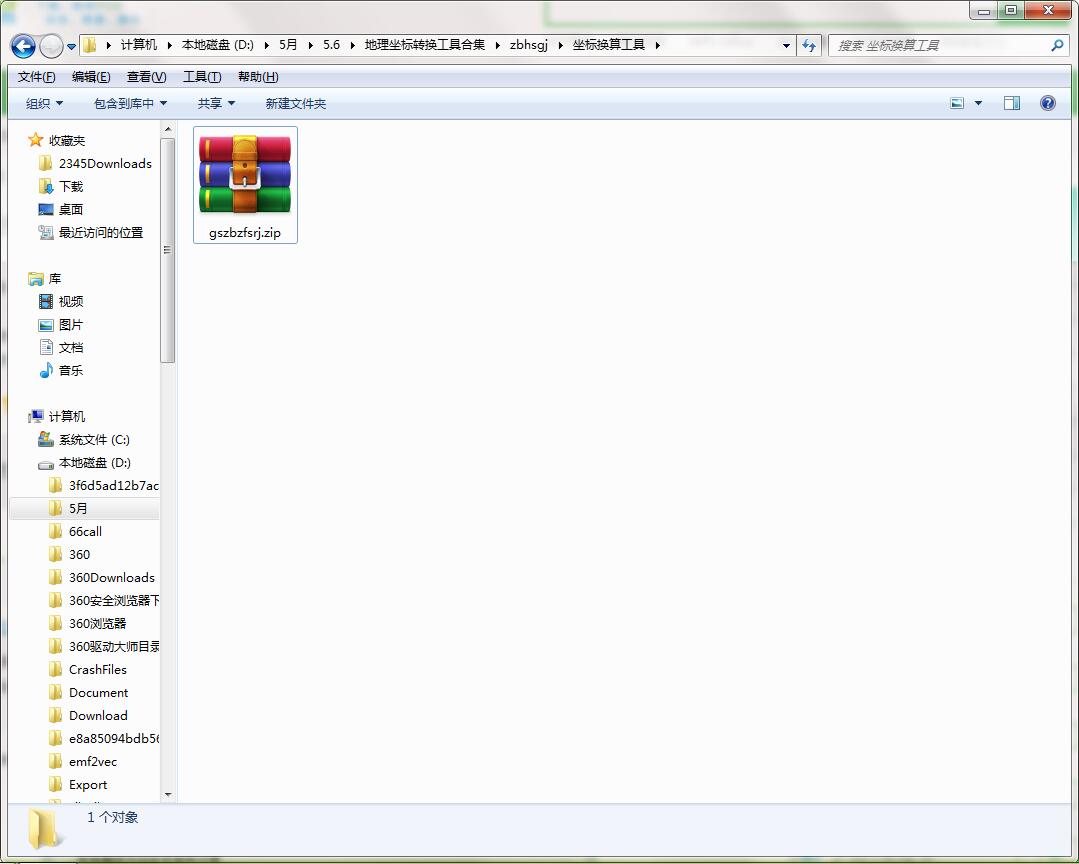The height and width of the screenshot is (864, 1079).
Task: Open the 工具(T) menu
Action: (202, 76)
